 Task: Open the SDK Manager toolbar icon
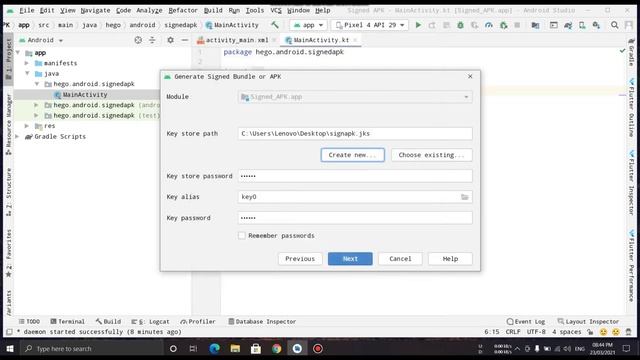pyautogui.click(x=596, y=25)
